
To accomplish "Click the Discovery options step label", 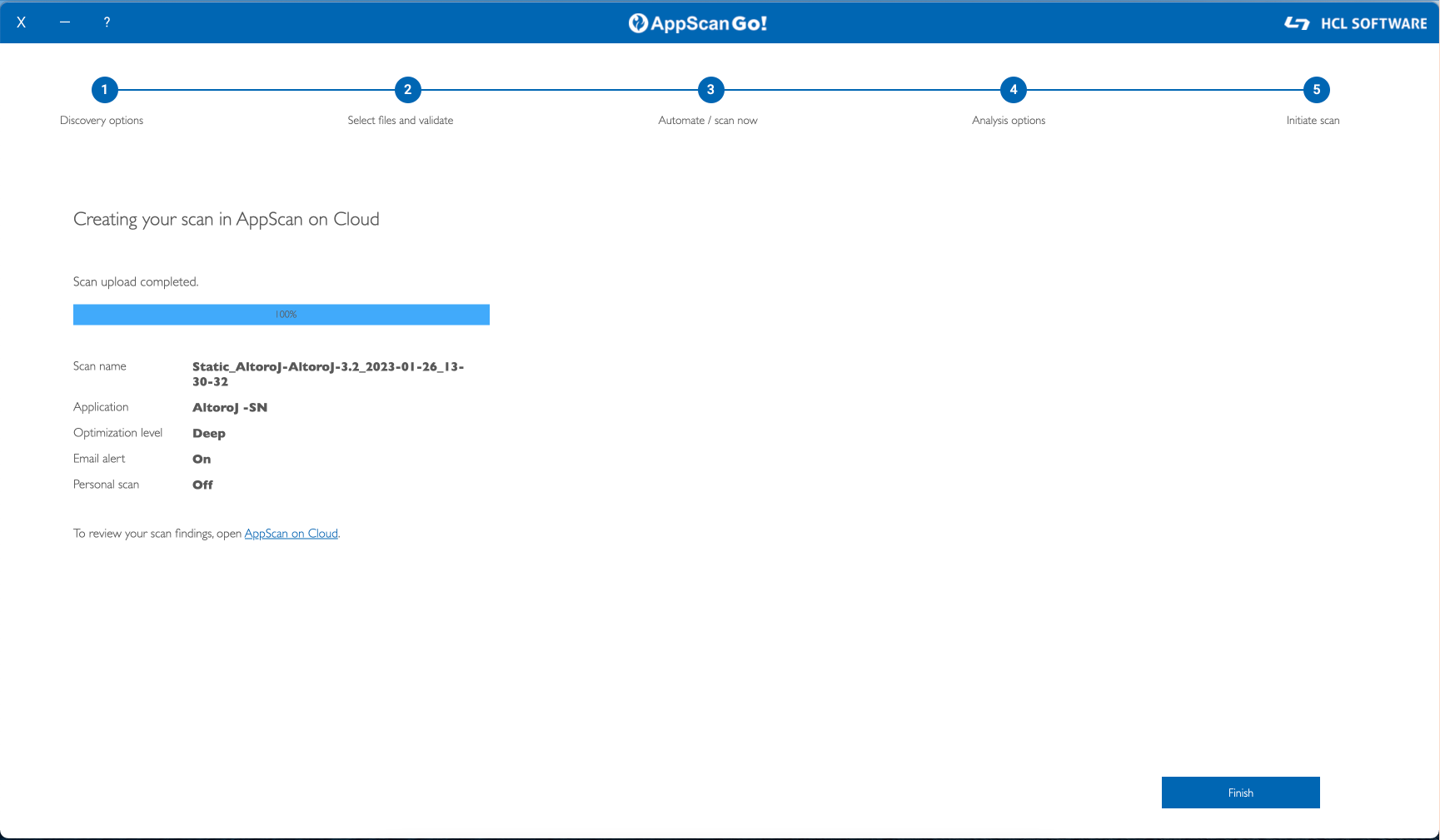I will [102, 121].
